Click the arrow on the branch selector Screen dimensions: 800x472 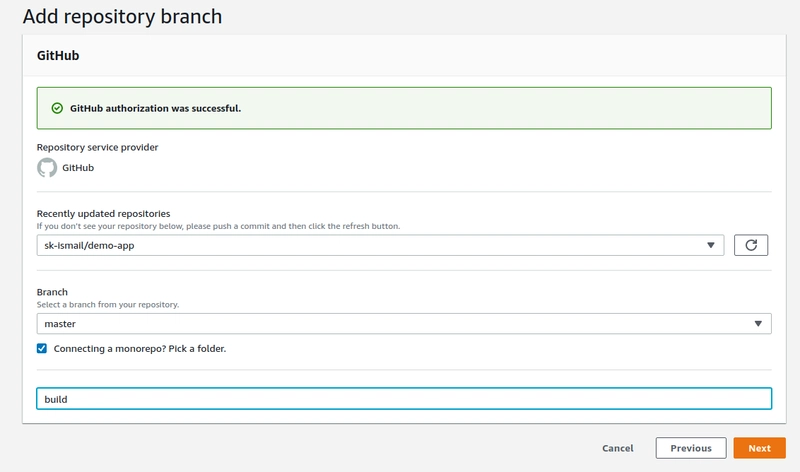[759, 324]
